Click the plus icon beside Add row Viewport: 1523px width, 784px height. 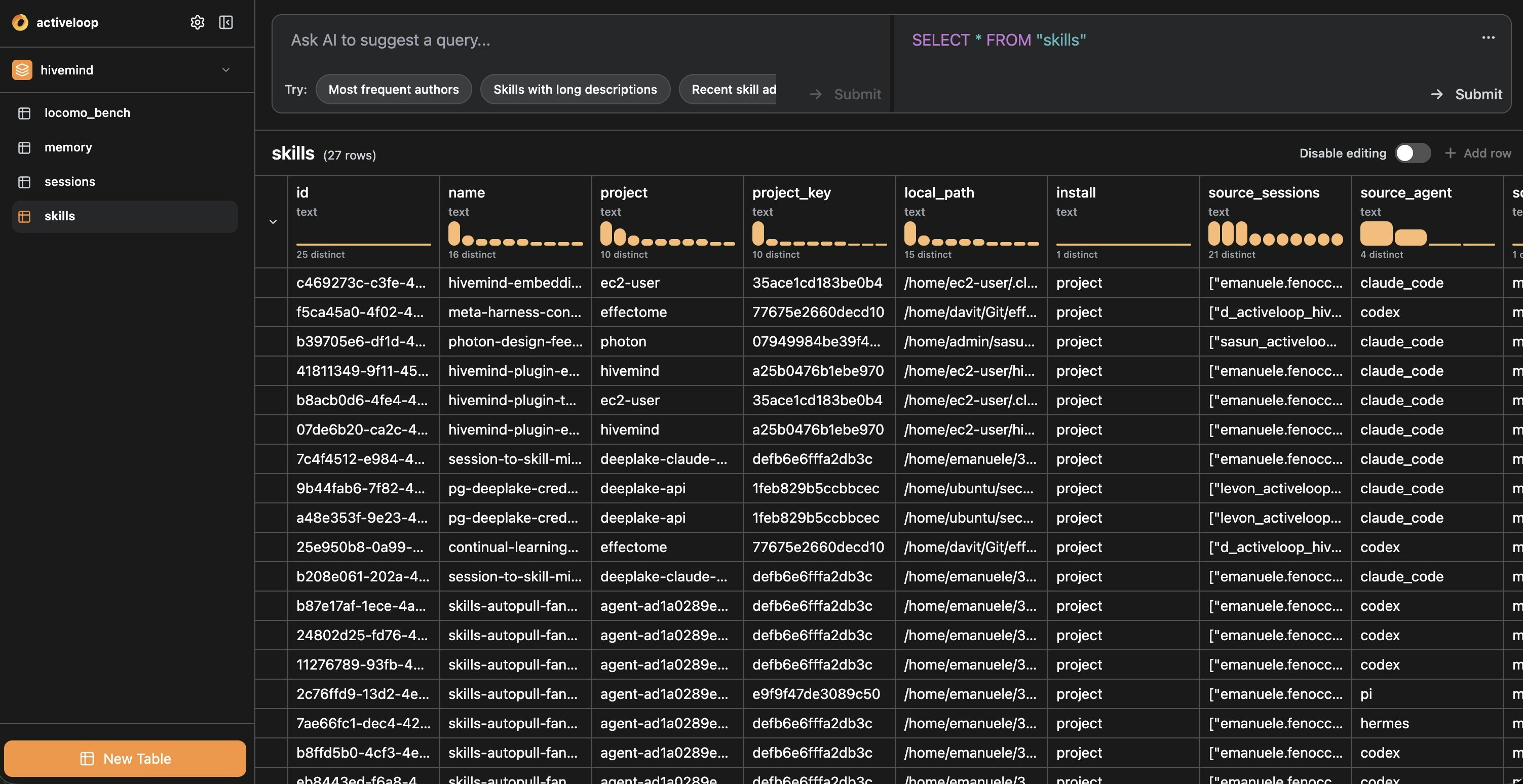point(1450,153)
